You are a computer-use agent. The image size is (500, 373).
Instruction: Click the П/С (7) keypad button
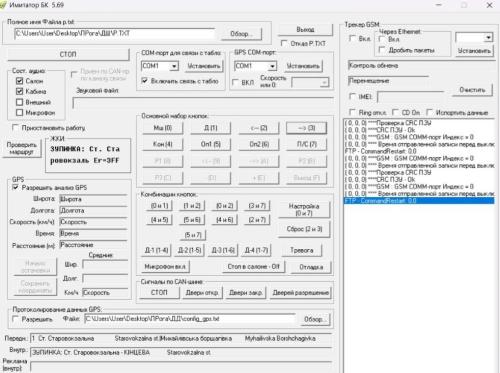(306, 144)
